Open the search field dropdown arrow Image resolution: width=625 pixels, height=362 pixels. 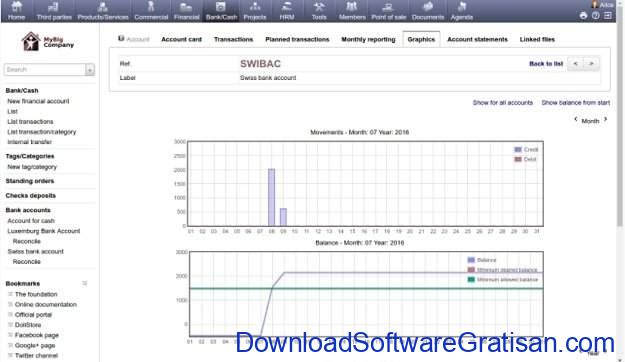90,70
